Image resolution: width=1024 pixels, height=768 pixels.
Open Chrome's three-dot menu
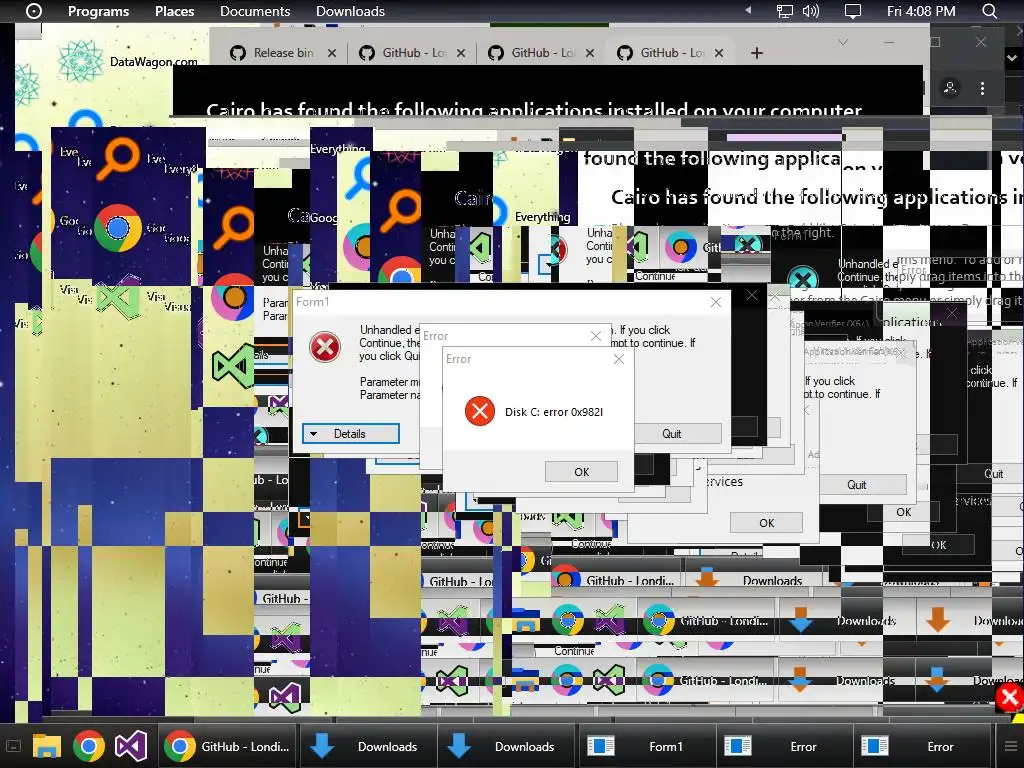tap(982, 88)
